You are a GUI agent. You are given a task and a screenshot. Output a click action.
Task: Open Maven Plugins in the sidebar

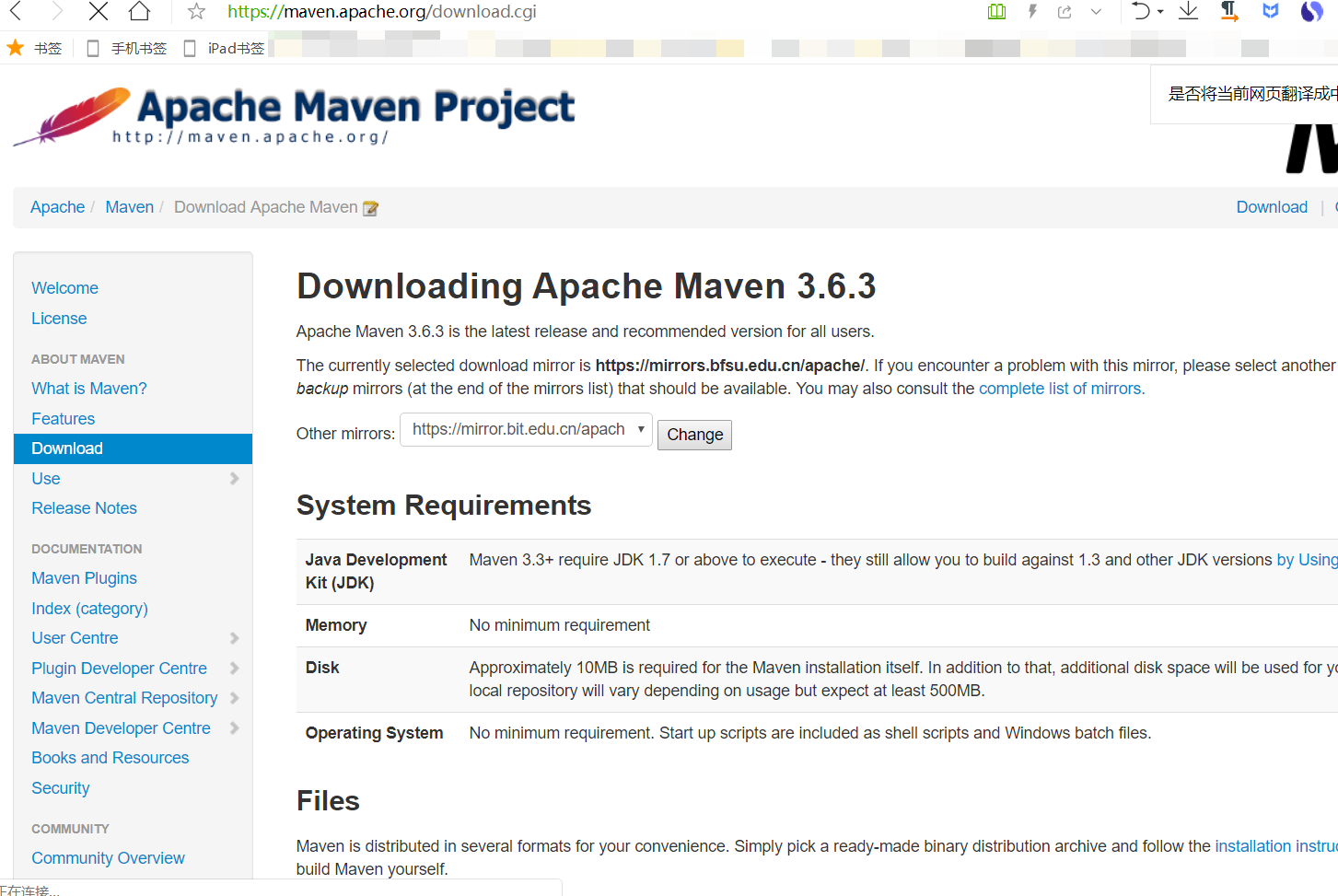[84, 578]
